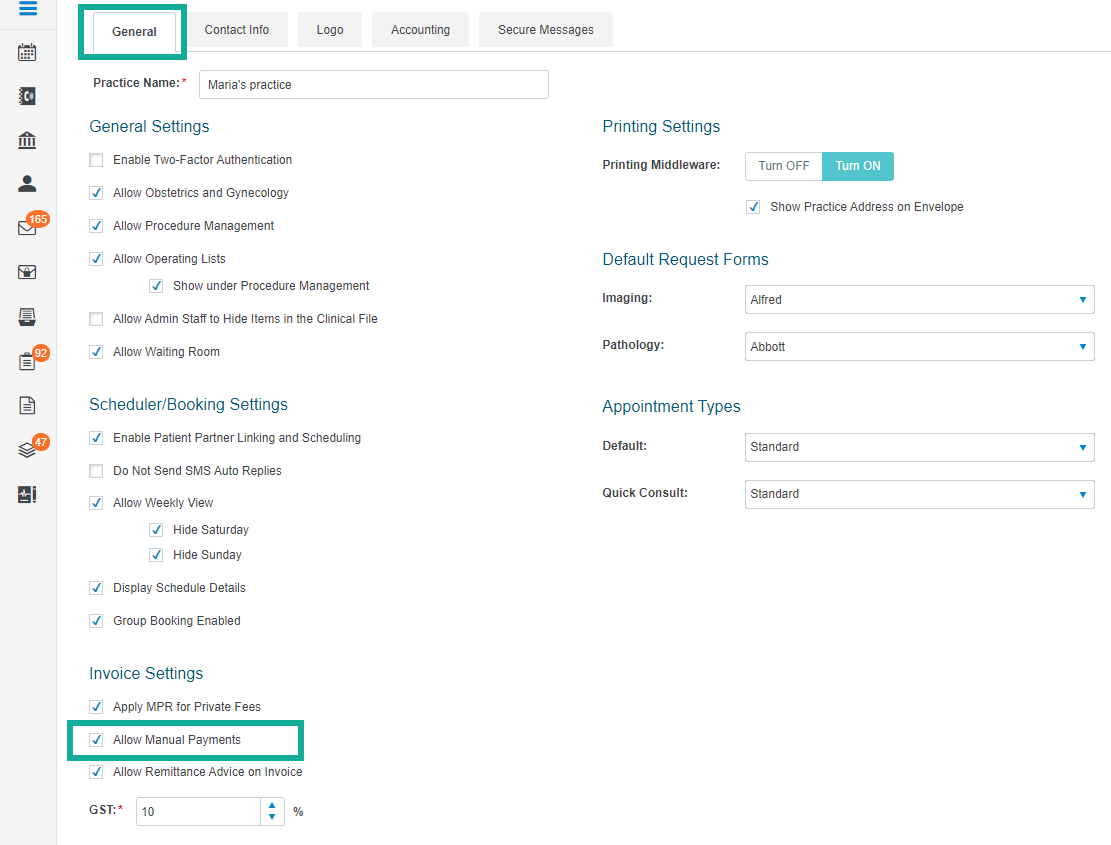Check Do Not Send SMS Auto Replies

[96, 471]
